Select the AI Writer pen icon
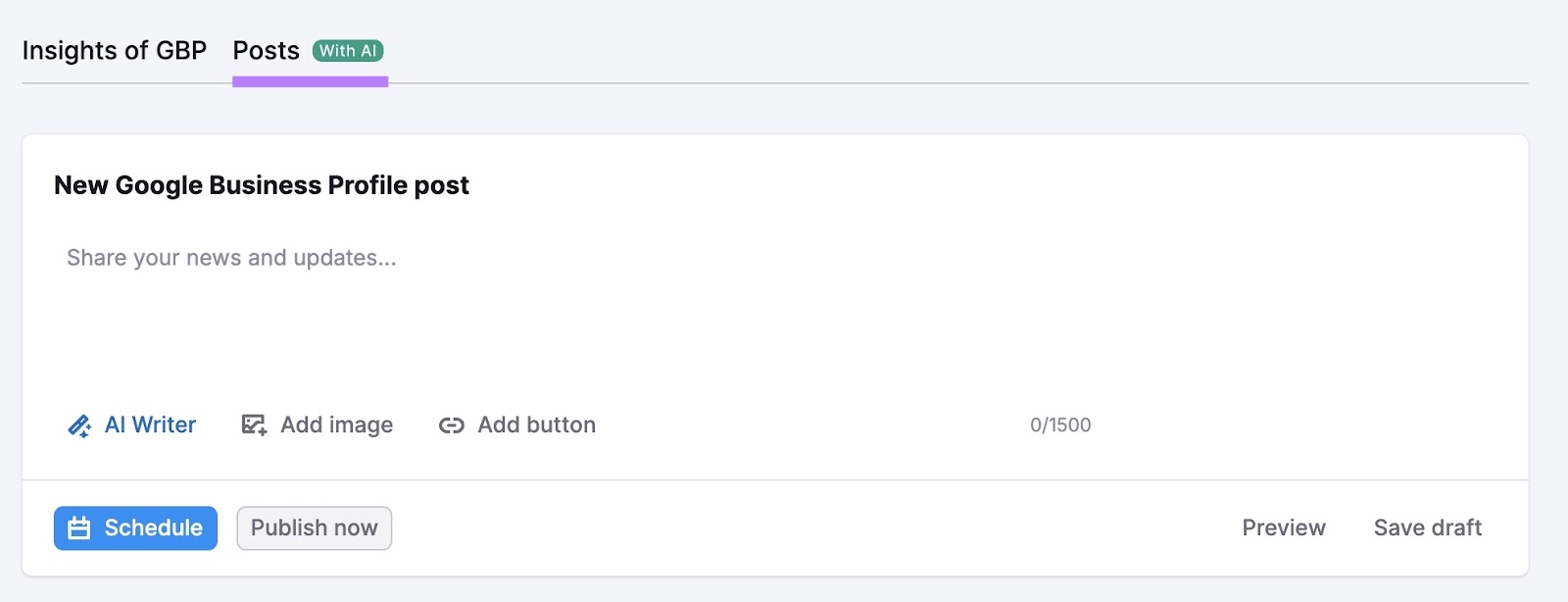The height and width of the screenshot is (602, 1568). (78, 425)
